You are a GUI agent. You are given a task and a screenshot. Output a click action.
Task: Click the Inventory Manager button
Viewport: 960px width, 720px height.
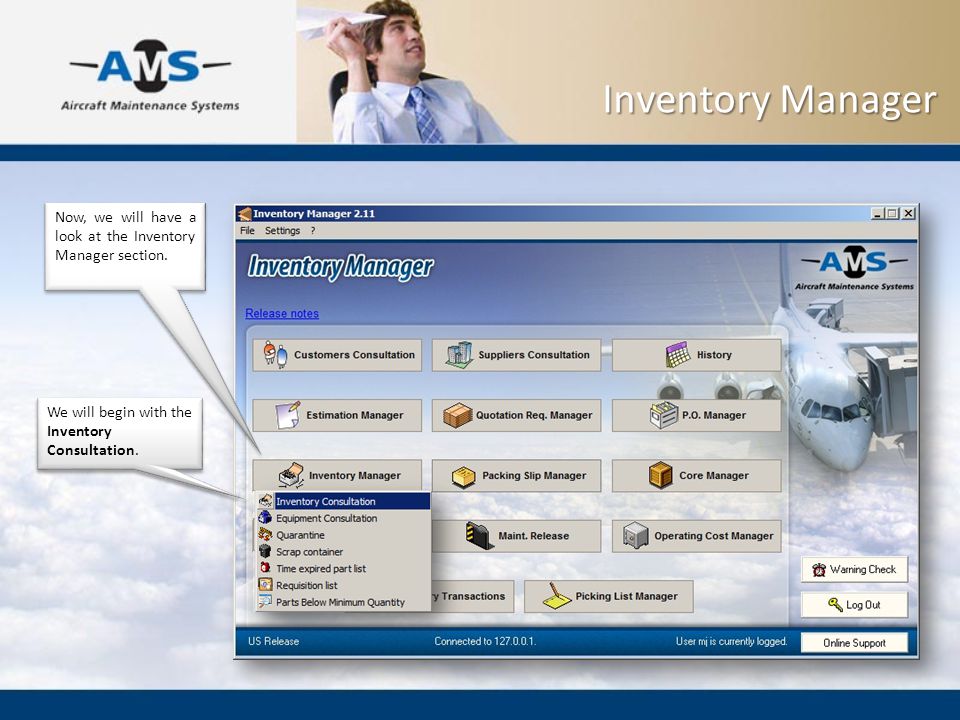[x=337, y=476]
